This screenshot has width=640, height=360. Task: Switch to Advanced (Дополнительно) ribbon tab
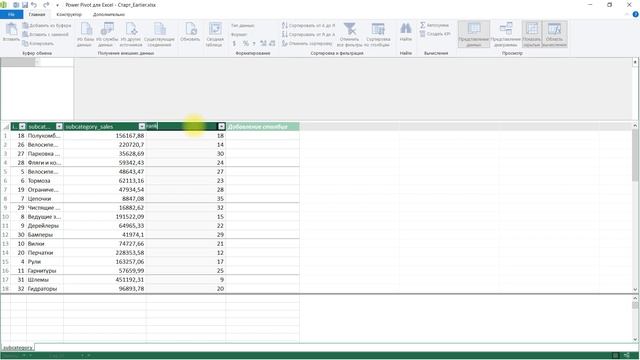[x=109, y=14]
